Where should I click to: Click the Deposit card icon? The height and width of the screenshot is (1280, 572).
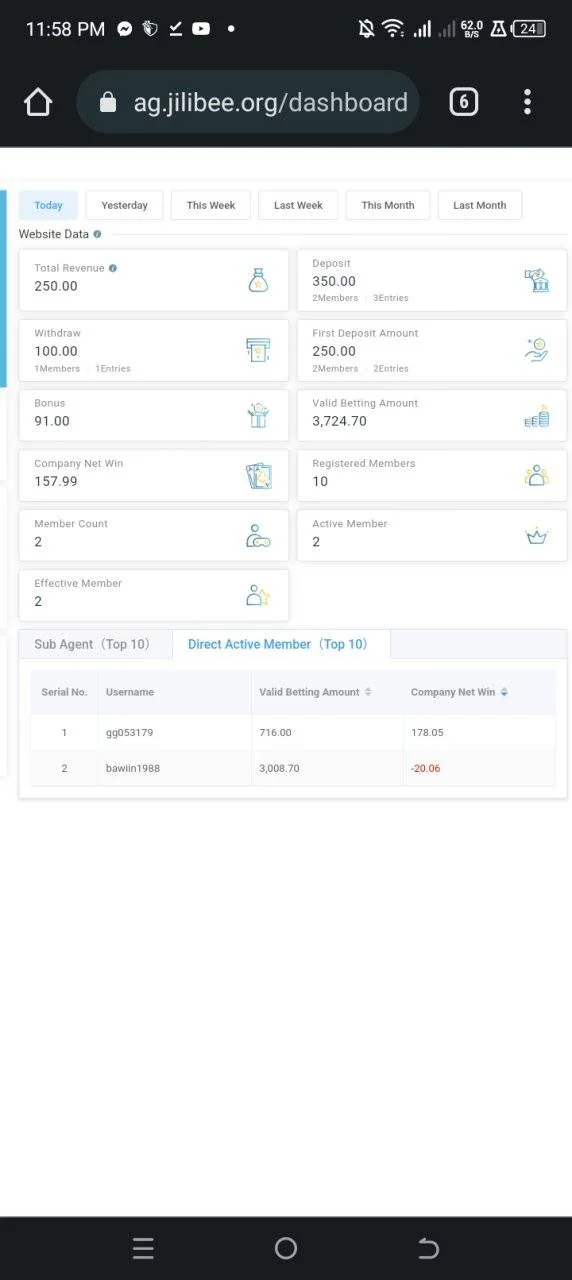coord(537,280)
